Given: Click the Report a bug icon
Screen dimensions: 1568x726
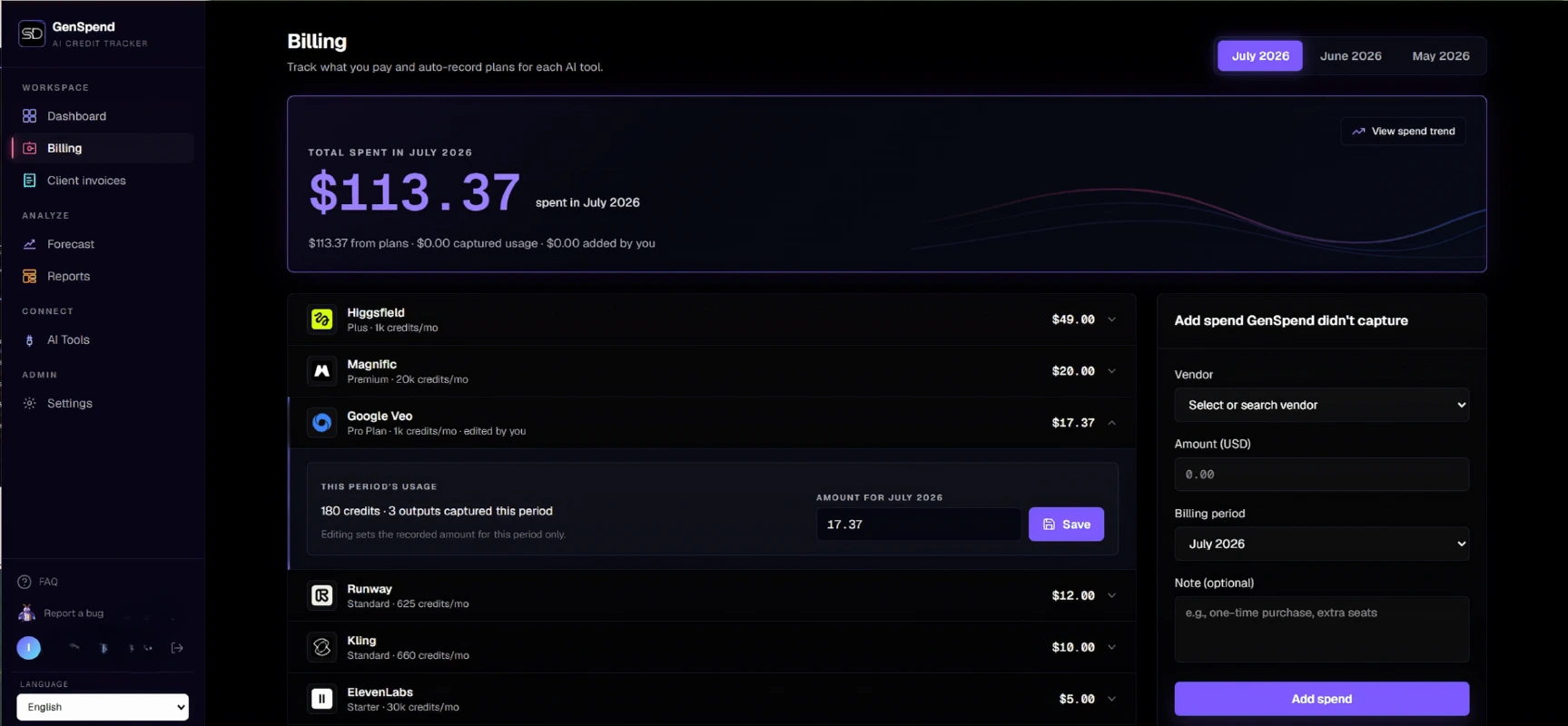Looking at the screenshot, I should 26,613.
